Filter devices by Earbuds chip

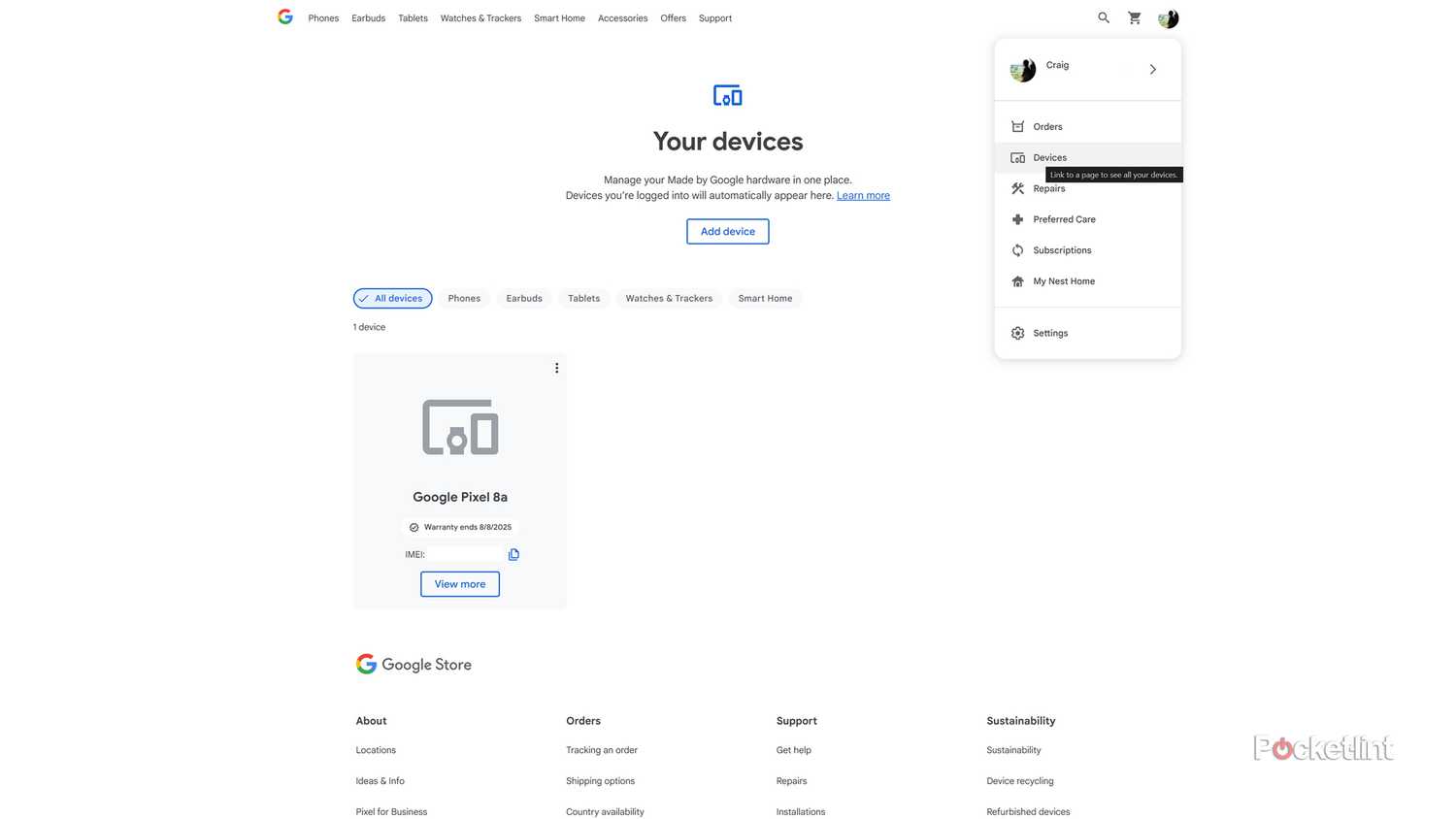[524, 298]
